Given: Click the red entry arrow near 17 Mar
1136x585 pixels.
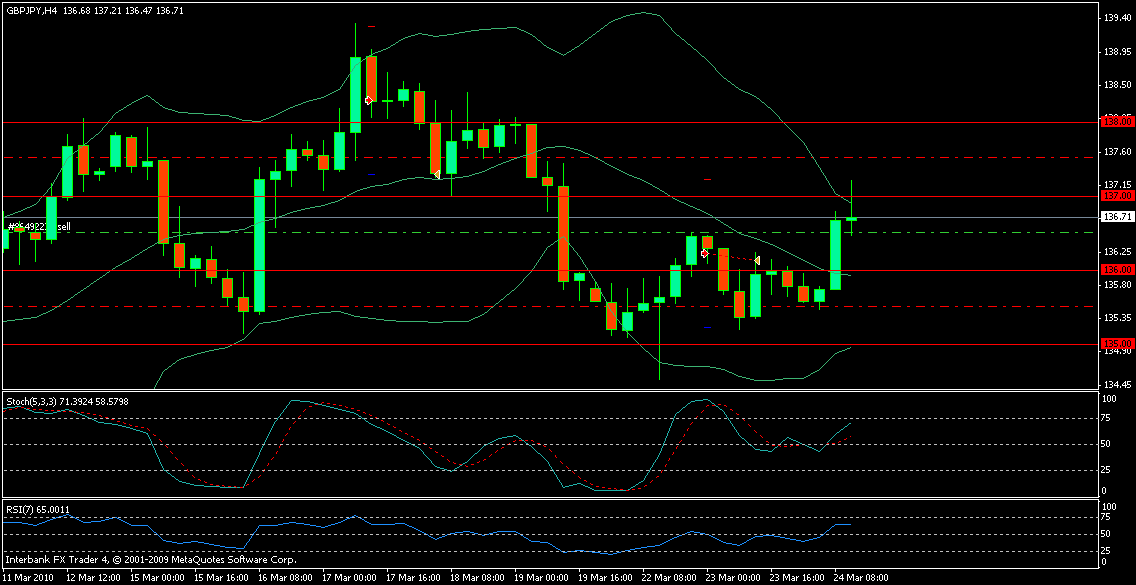Looking at the screenshot, I should coord(369,100).
